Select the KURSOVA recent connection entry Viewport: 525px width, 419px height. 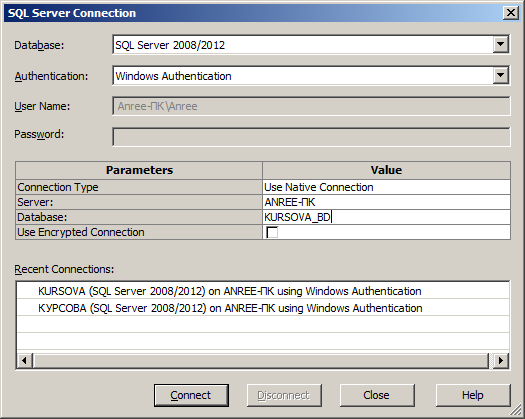[x=263, y=291]
